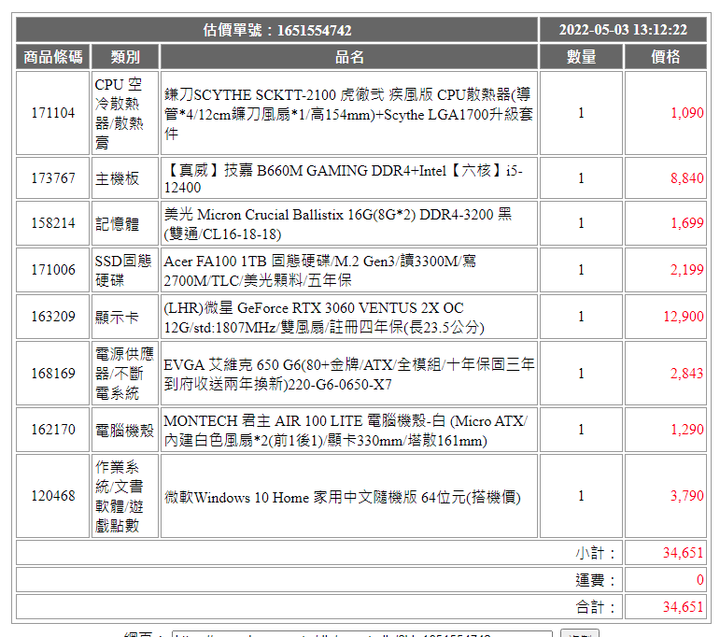
Task: Click the 小計 label
Action: pyautogui.click(x=595, y=553)
